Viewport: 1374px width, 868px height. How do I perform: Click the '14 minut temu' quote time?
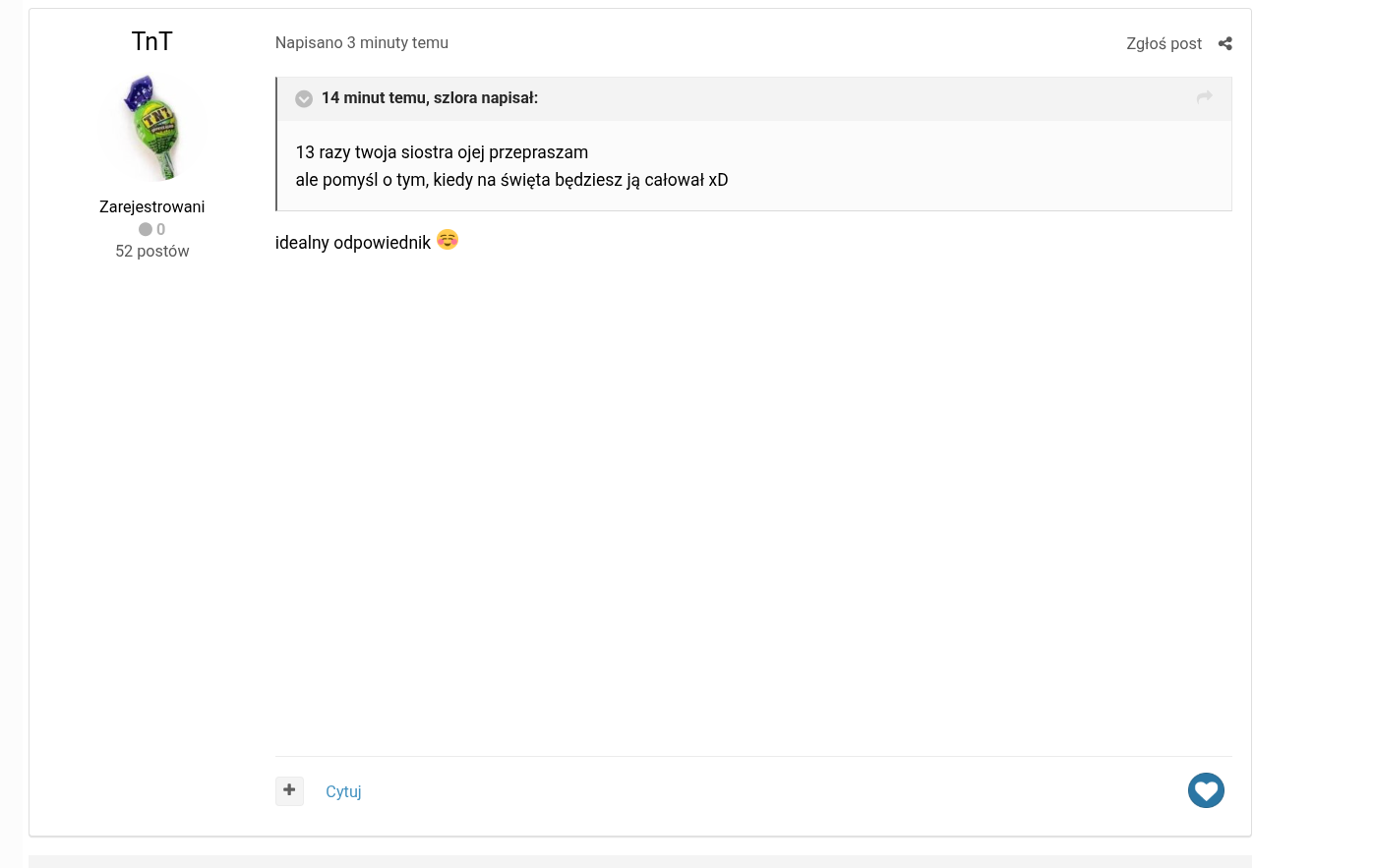coord(373,98)
